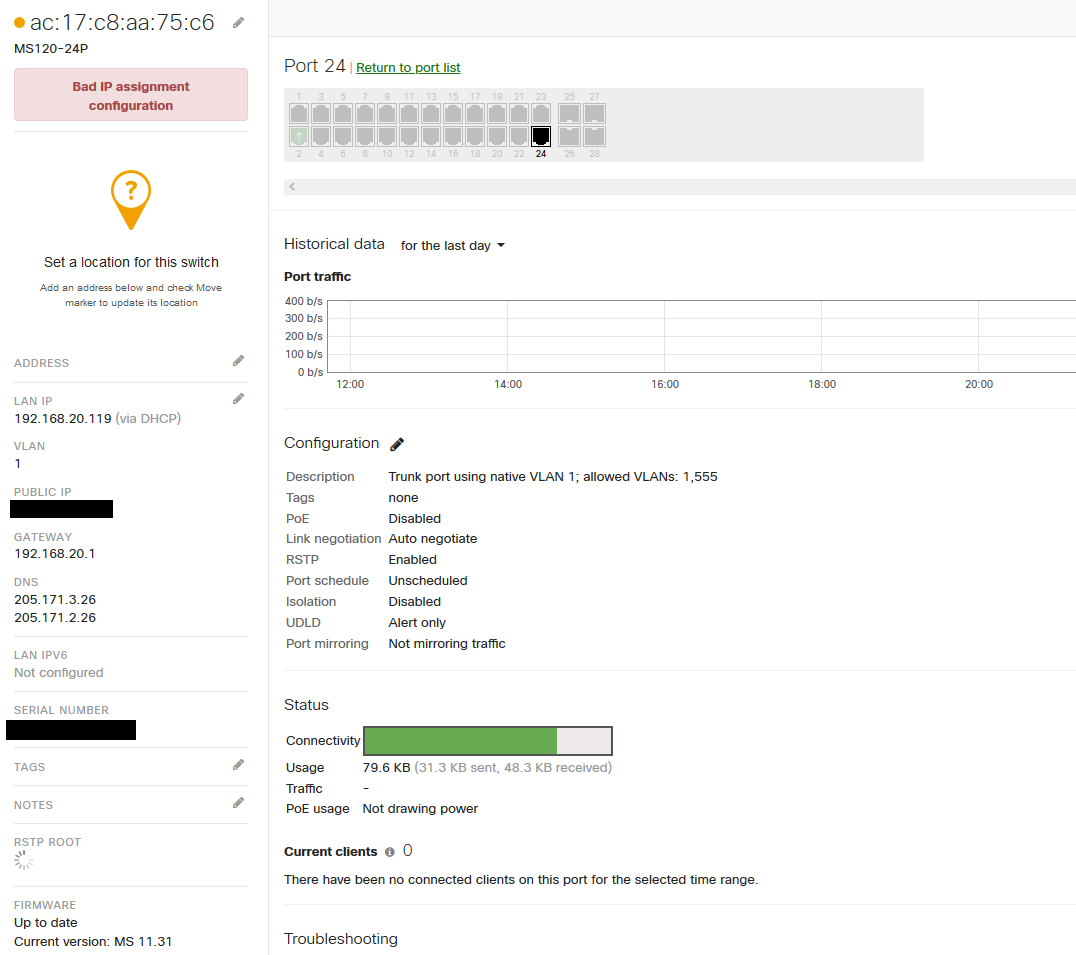This screenshot has width=1076, height=955.
Task: Edit the LAN IP settings
Action: [x=238, y=397]
